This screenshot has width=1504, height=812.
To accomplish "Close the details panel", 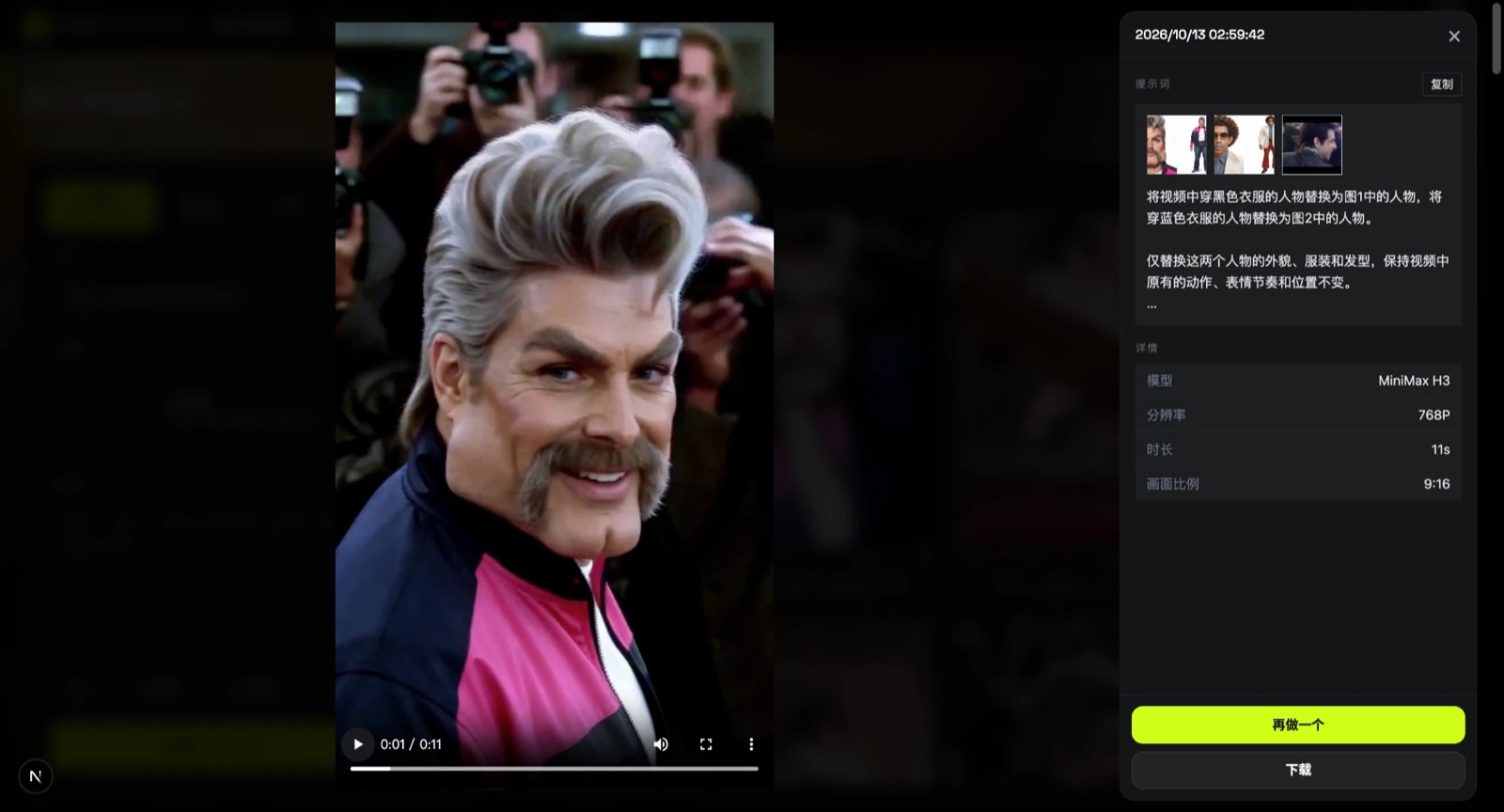I will (x=1454, y=36).
